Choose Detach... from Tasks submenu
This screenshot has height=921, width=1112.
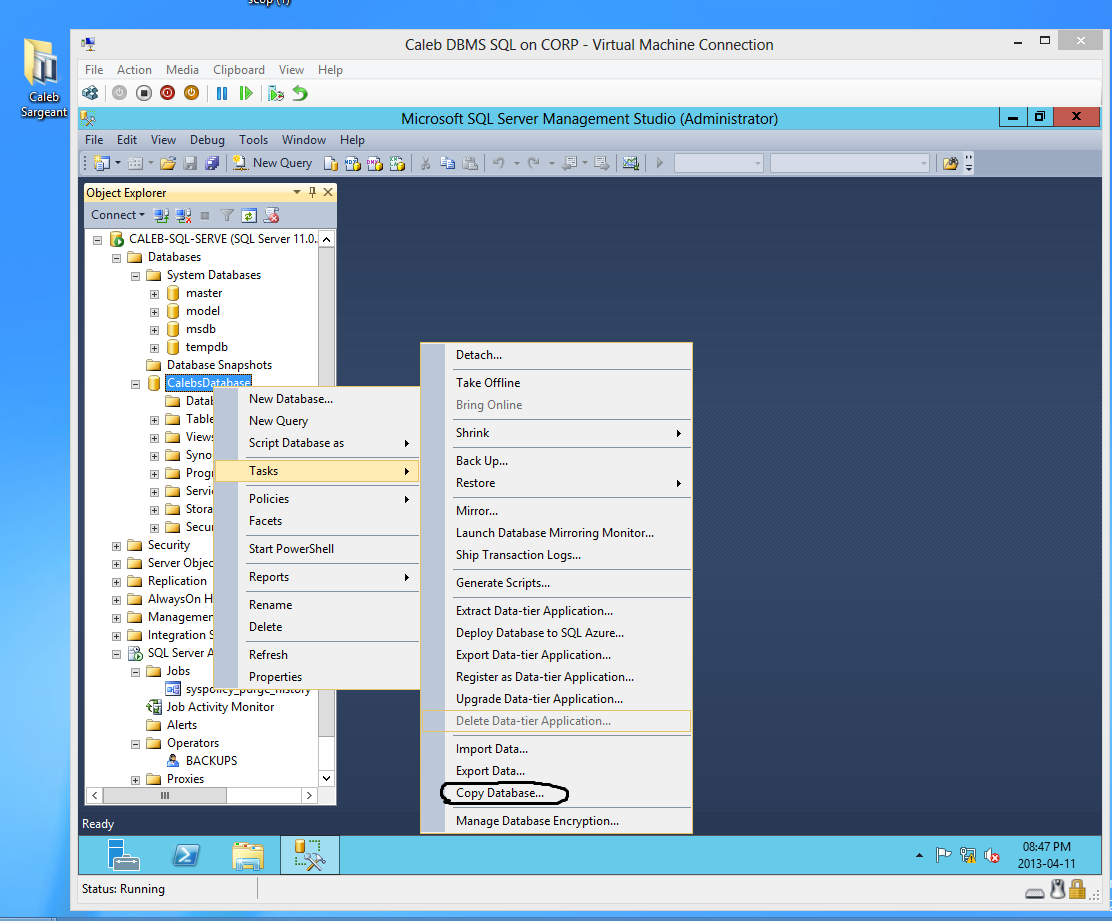pyautogui.click(x=557, y=355)
